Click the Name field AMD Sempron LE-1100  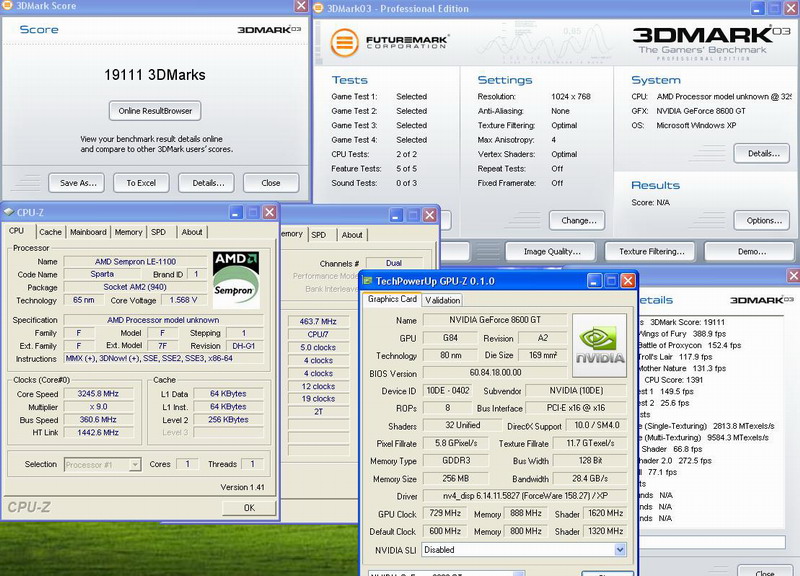[x=135, y=262]
